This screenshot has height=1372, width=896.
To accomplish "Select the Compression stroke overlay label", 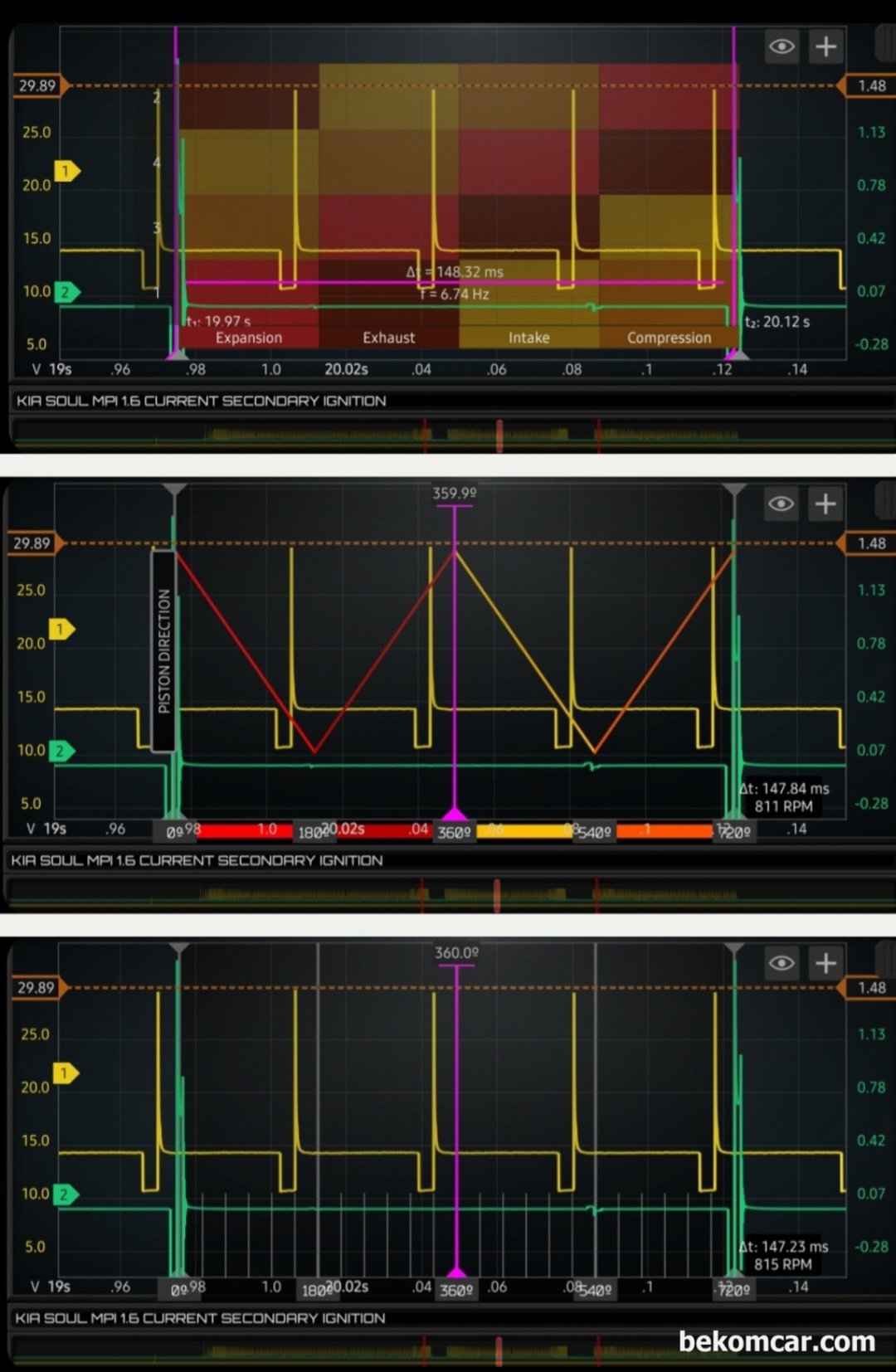I will [x=669, y=338].
